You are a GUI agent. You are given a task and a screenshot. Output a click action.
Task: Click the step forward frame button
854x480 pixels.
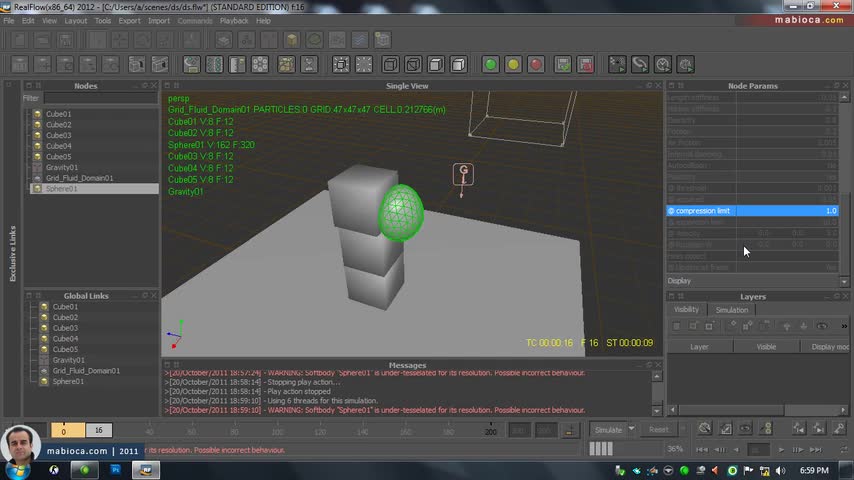(x=798, y=450)
